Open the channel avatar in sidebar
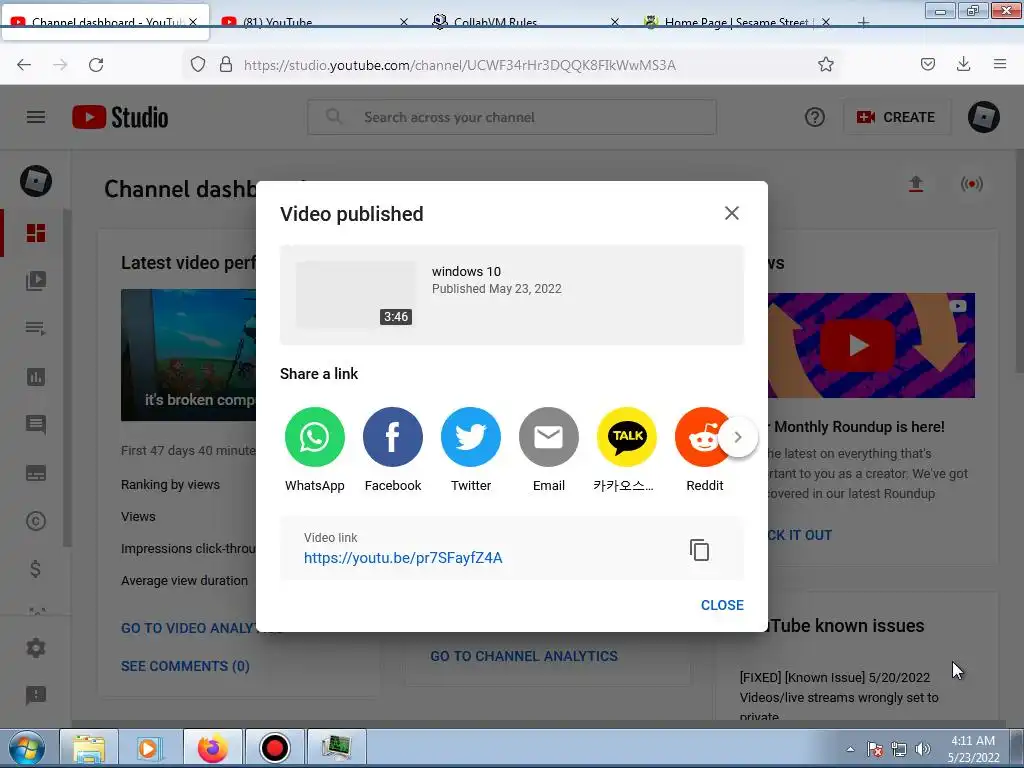Image resolution: width=1024 pixels, height=768 pixels. coord(36,181)
